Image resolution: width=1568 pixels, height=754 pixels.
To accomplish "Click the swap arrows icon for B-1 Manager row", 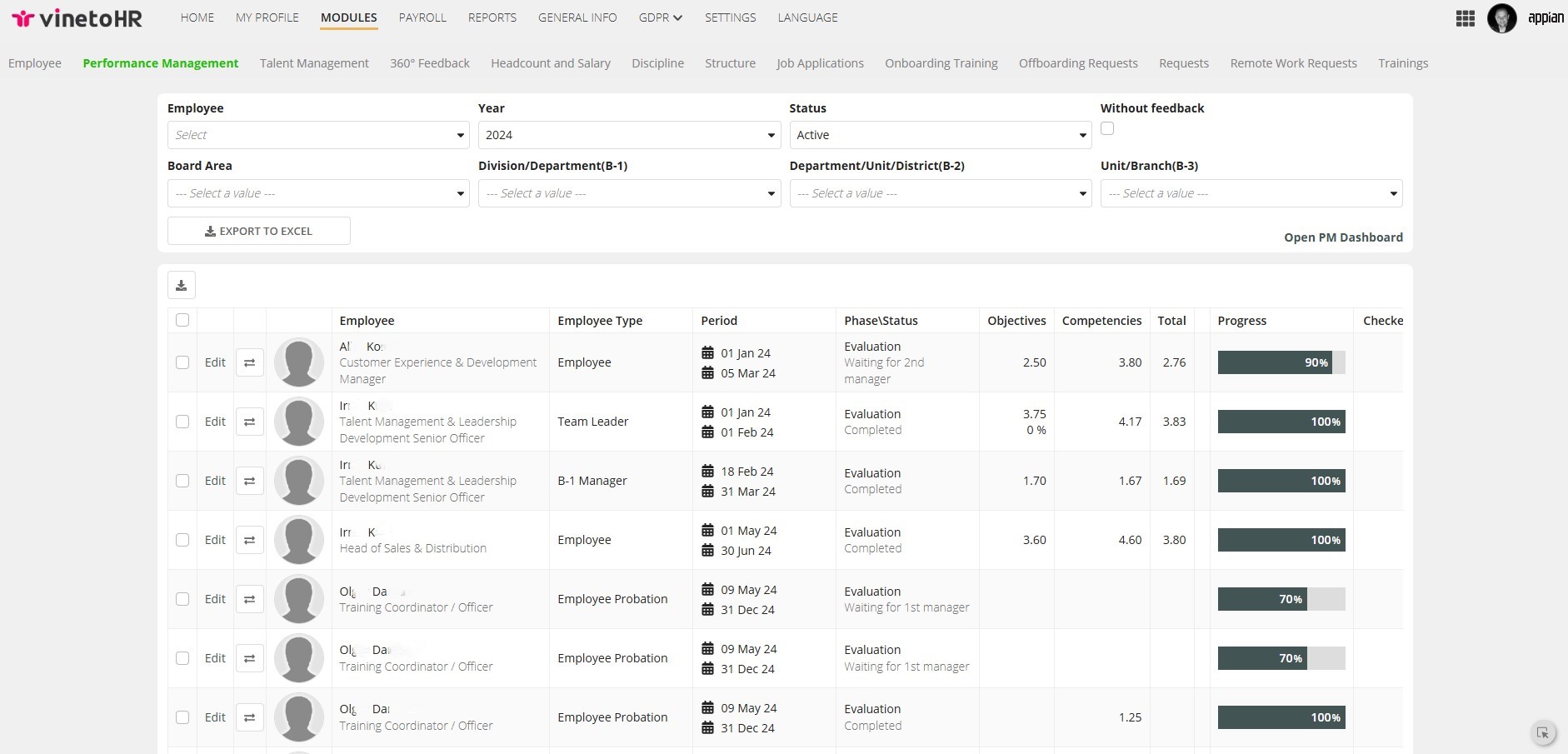I will tap(249, 481).
